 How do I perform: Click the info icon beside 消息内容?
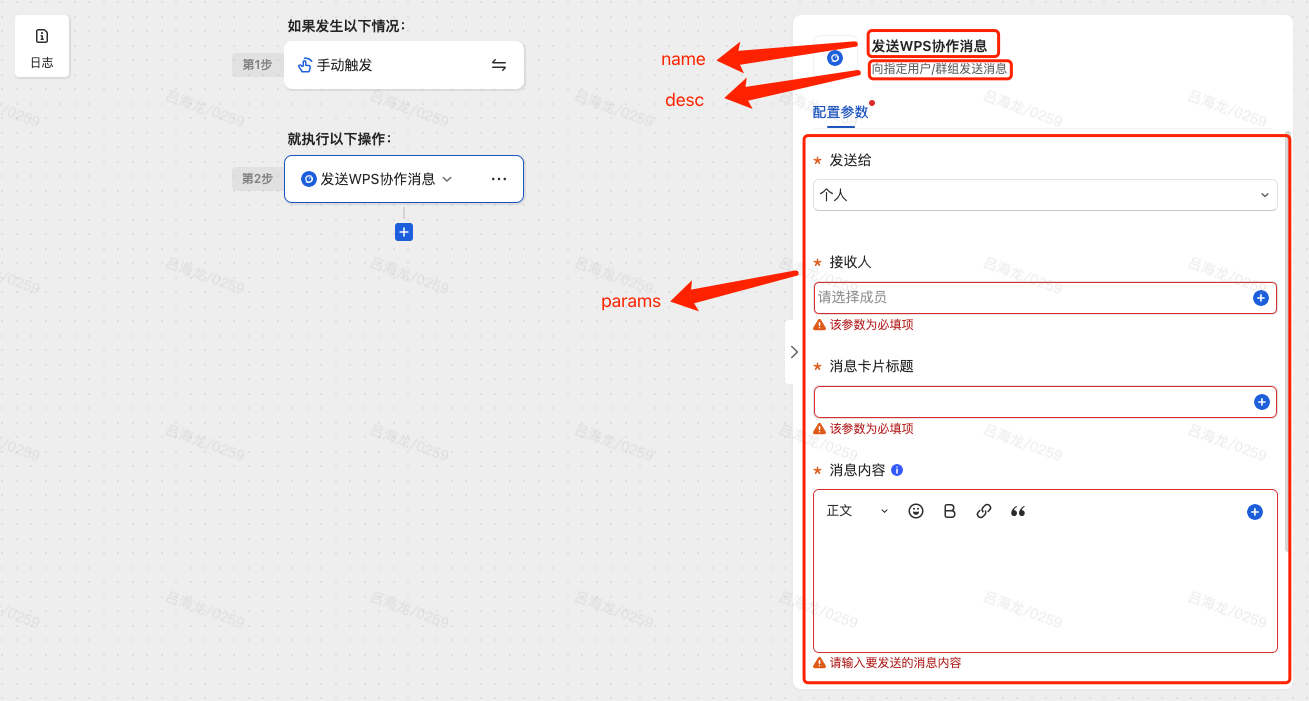pyautogui.click(x=897, y=470)
